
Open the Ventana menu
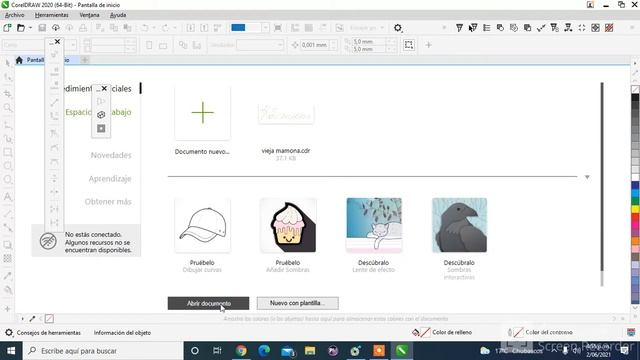pos(89,15)
